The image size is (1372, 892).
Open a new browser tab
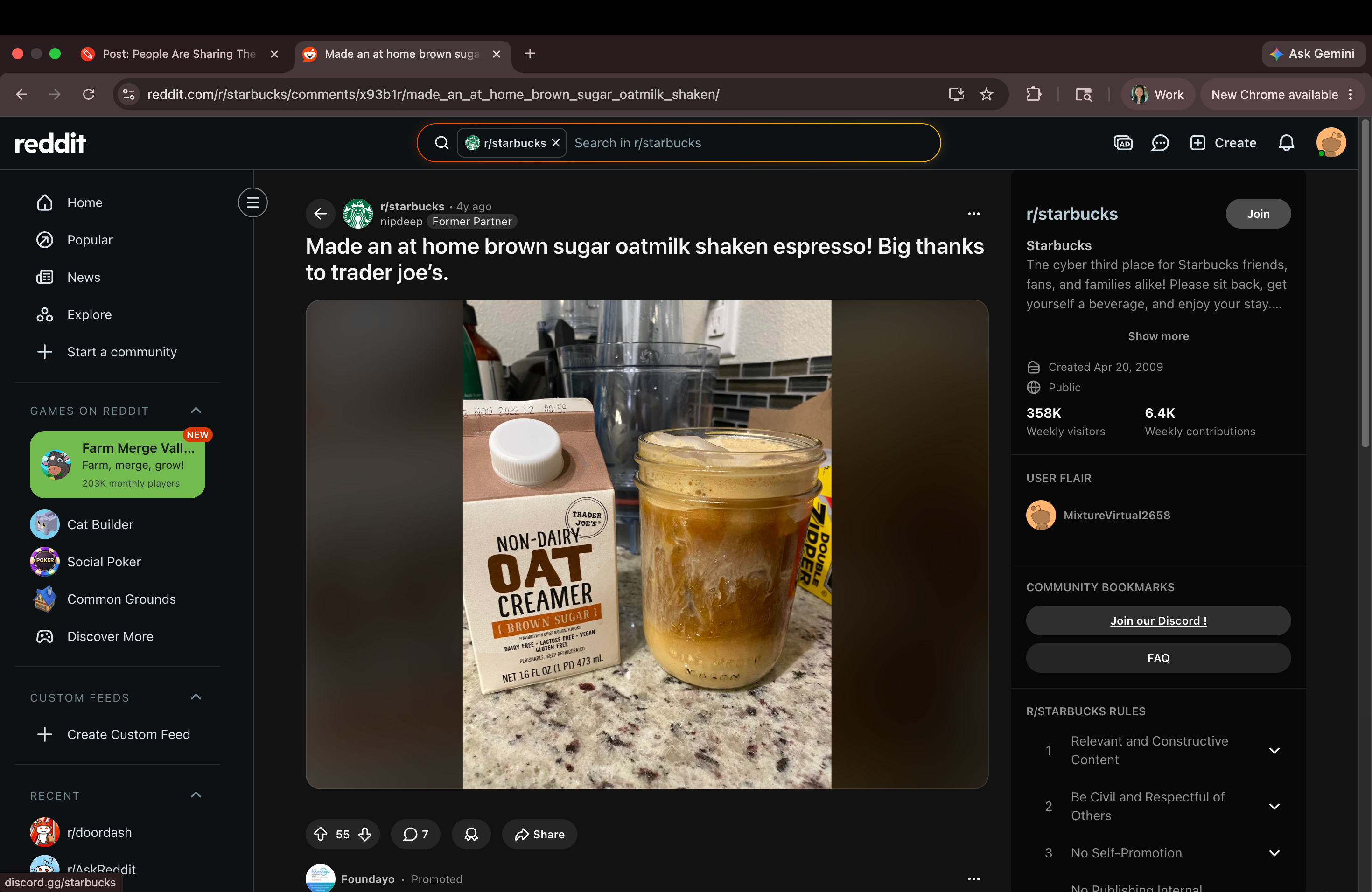click(x=530, y=54)
